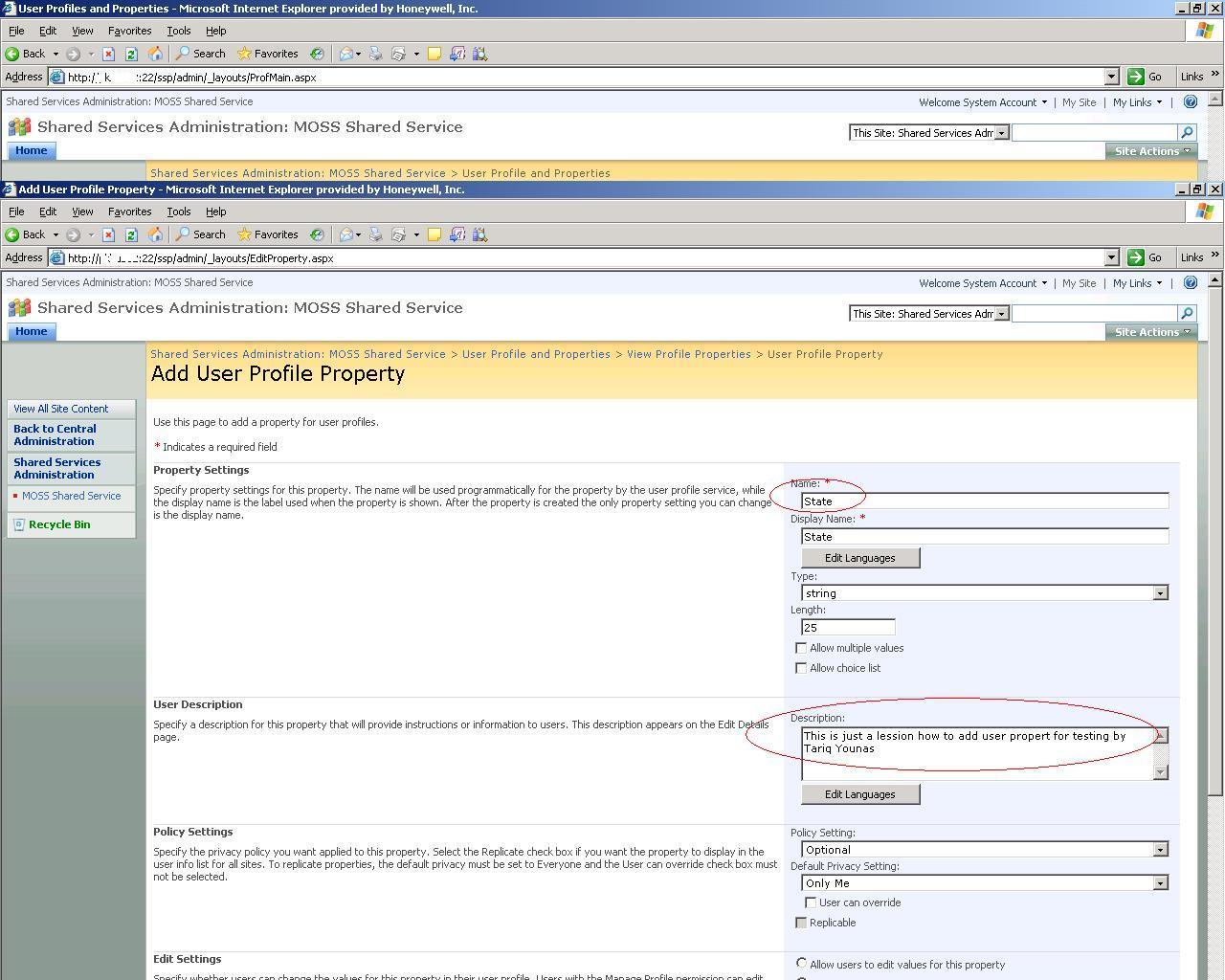Click the Length input field showing 25
The image size is (1225, 980).
click(x=848, y=627)
